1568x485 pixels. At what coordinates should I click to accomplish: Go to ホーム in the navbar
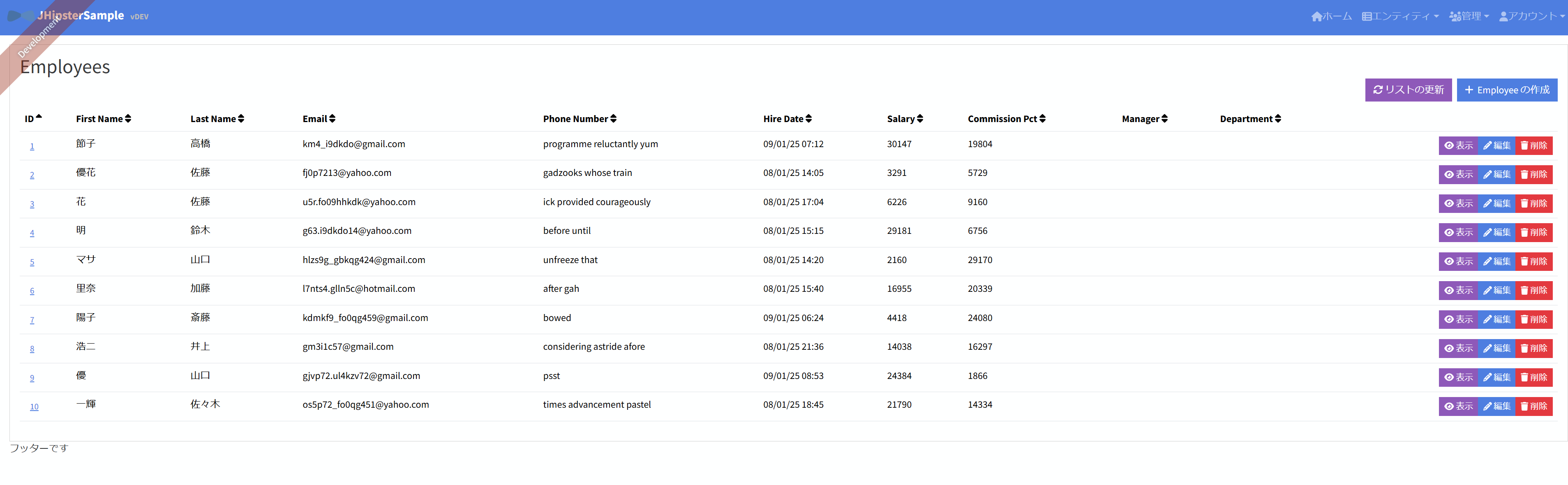point(1331,16)
